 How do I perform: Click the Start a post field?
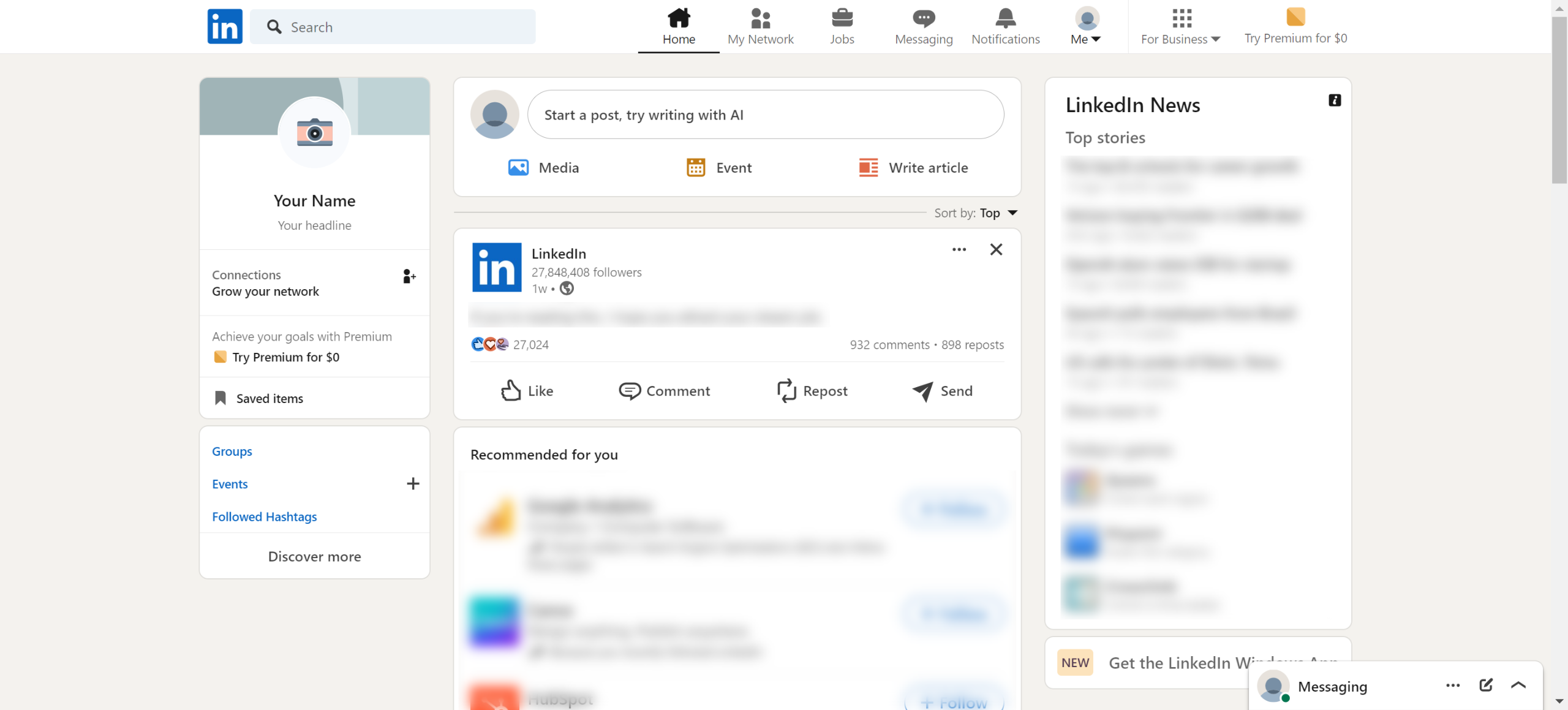pos(765,115)
